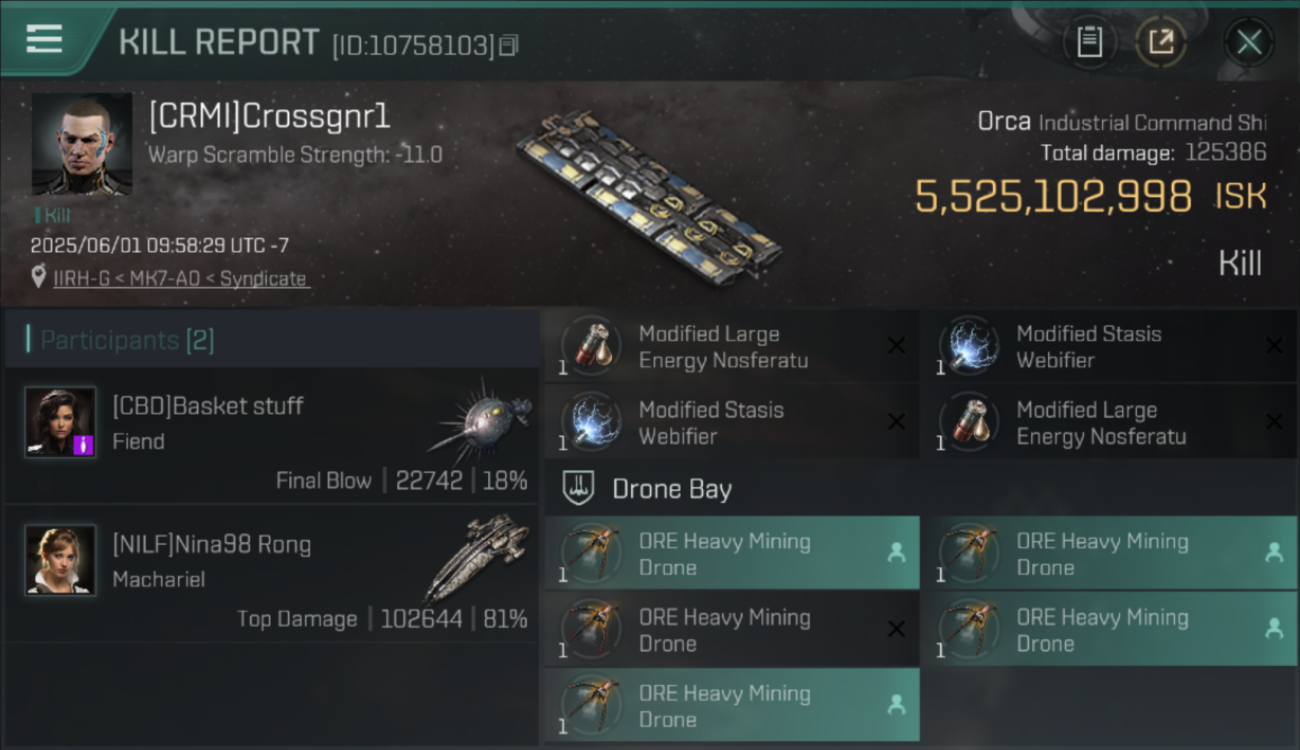
Task: Click the Machariel ship icon
Action: tap(478, 557)
